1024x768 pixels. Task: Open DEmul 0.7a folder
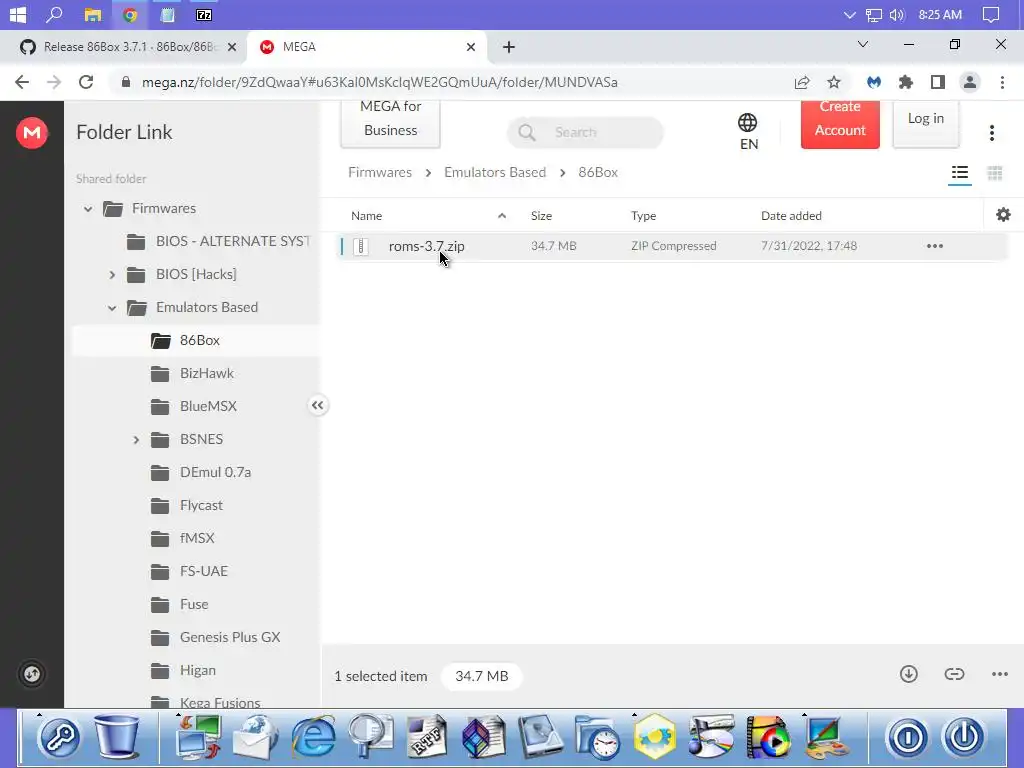216,472
